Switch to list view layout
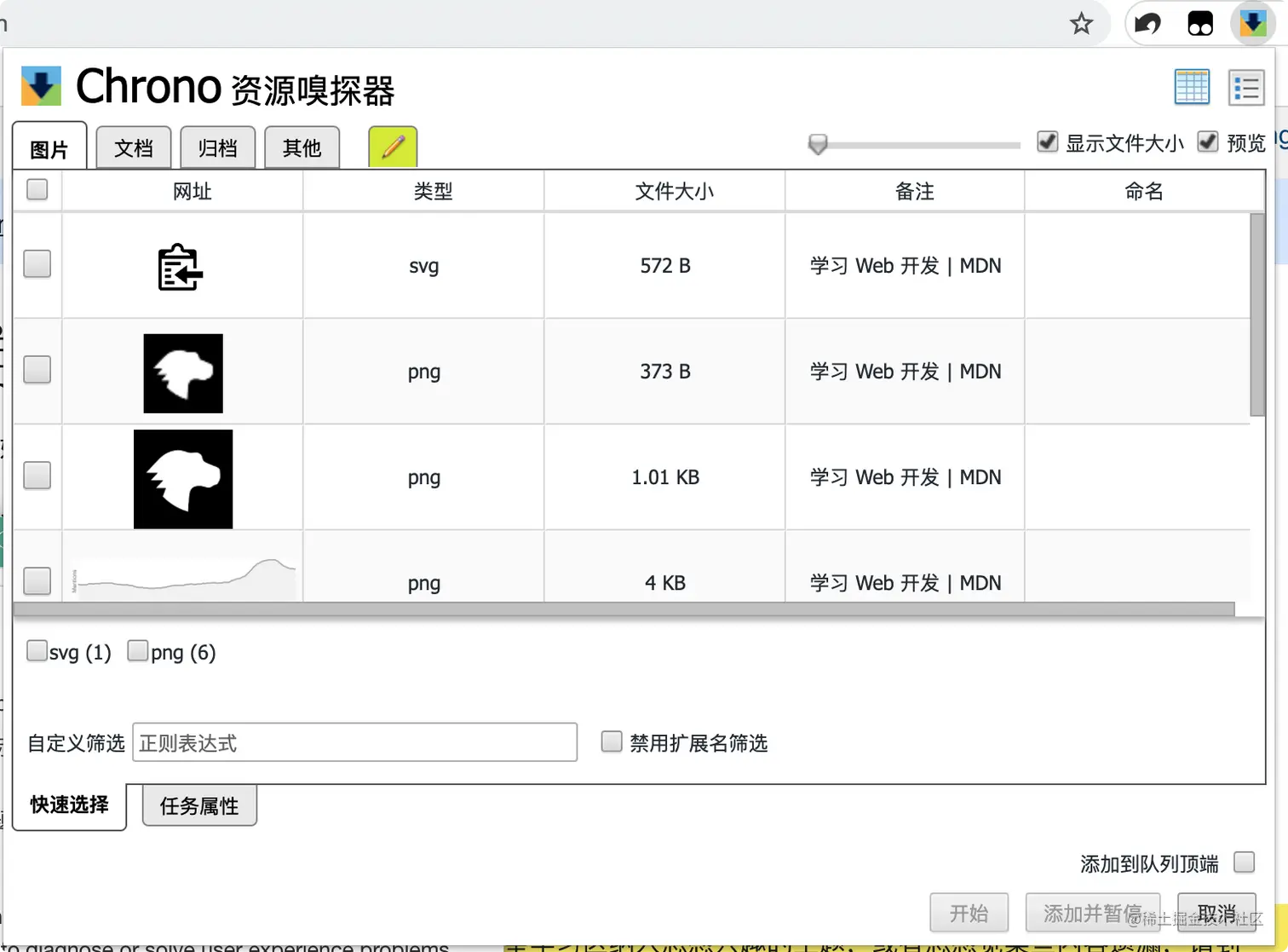Image resolution: width=1288 pixels, height=952 pixels. 1246,87
